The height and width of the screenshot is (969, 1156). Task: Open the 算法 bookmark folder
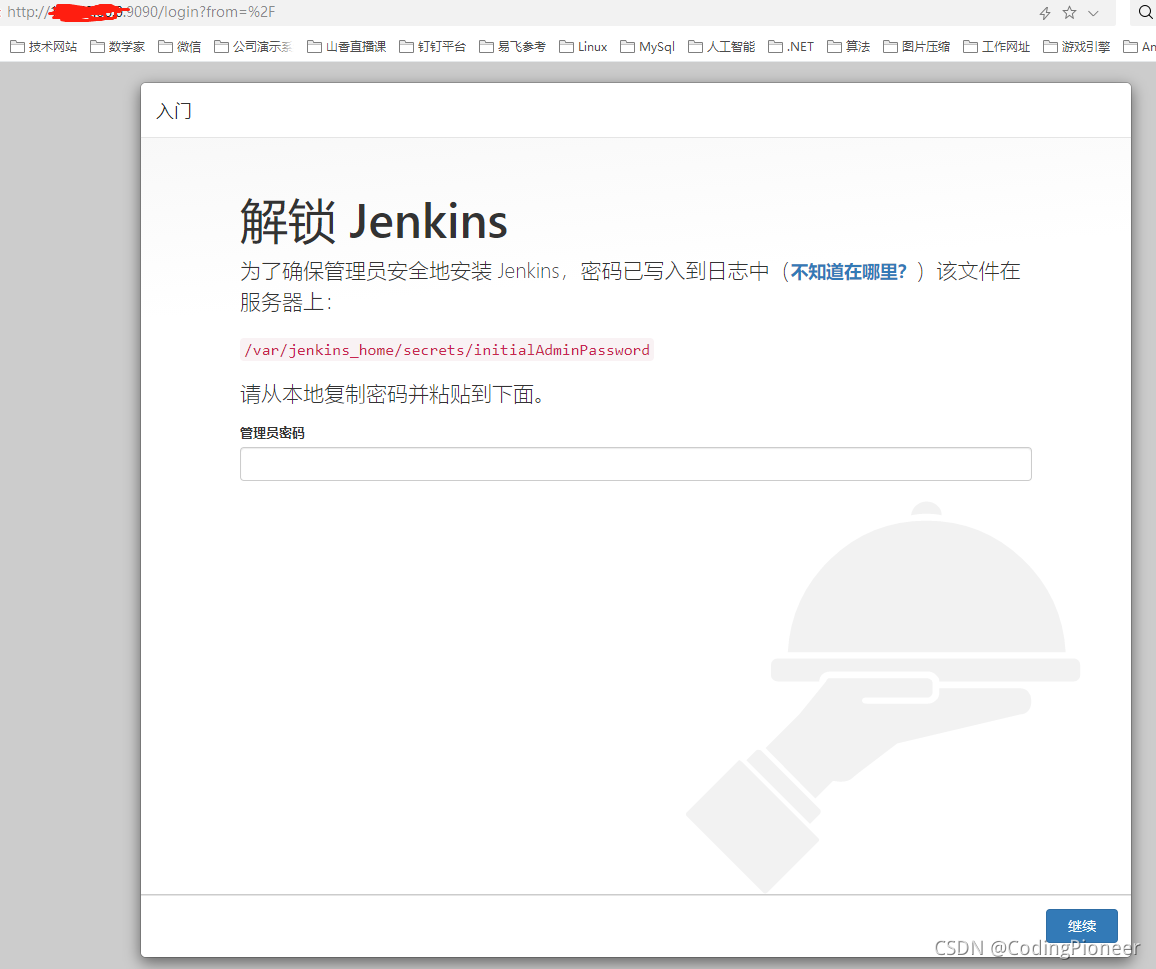849,46
